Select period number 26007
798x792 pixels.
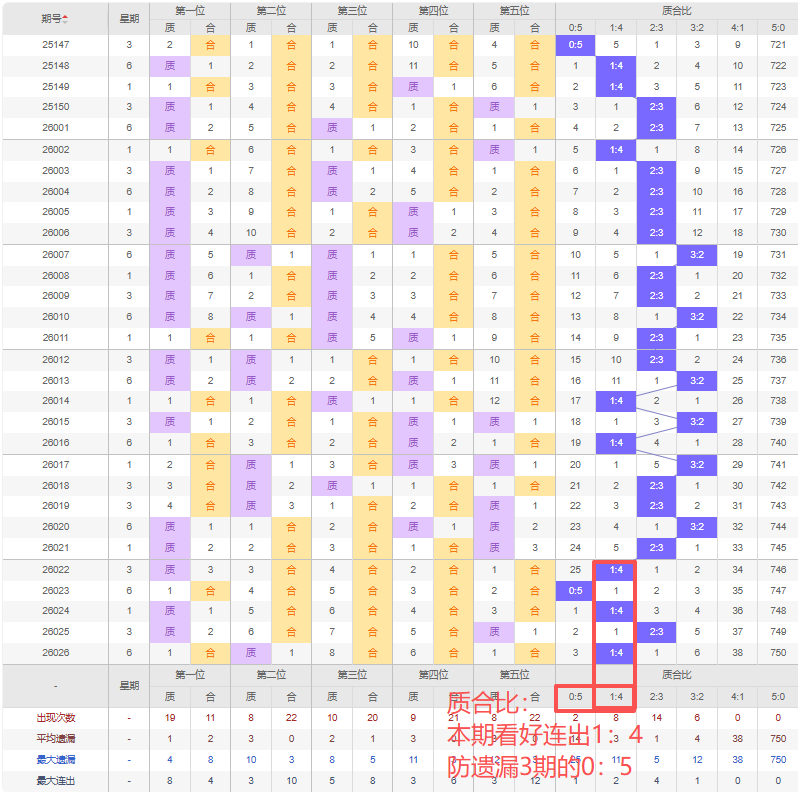click(55, 254)
